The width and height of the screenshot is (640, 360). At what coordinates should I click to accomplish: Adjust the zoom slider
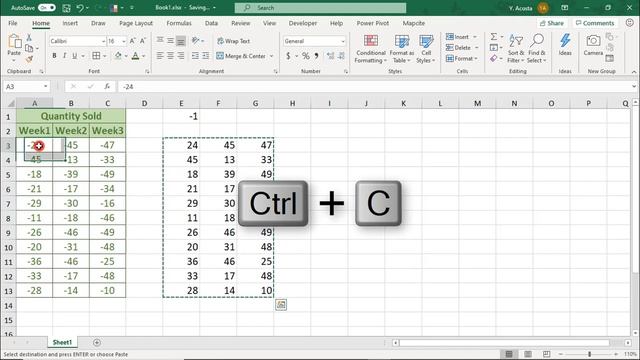tap(589, 354)
